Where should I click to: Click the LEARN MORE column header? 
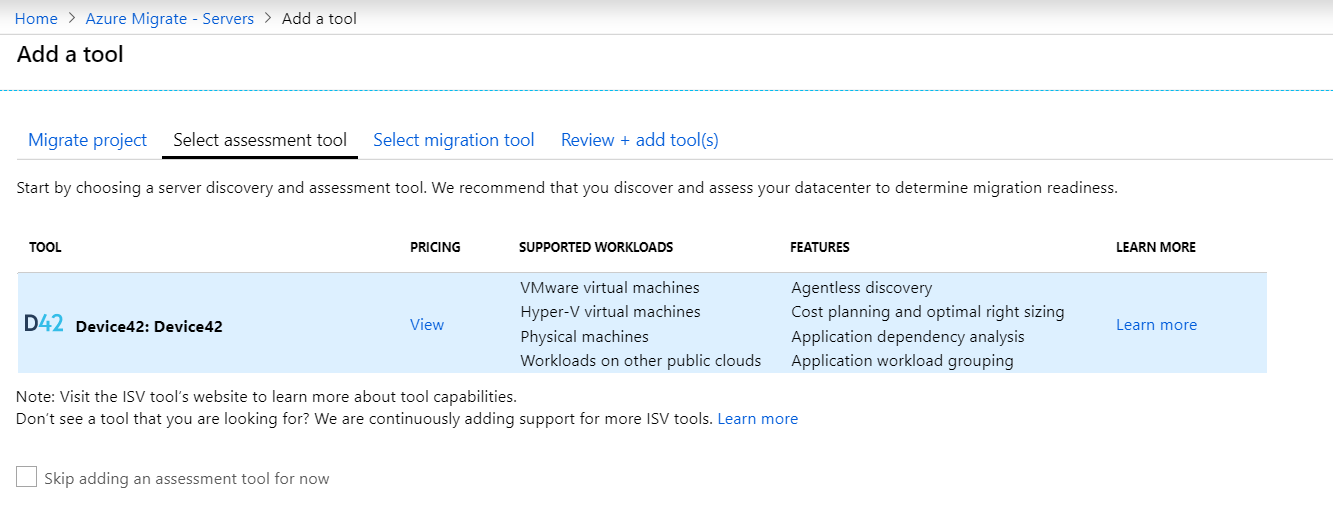click(x=1156, y=247)
